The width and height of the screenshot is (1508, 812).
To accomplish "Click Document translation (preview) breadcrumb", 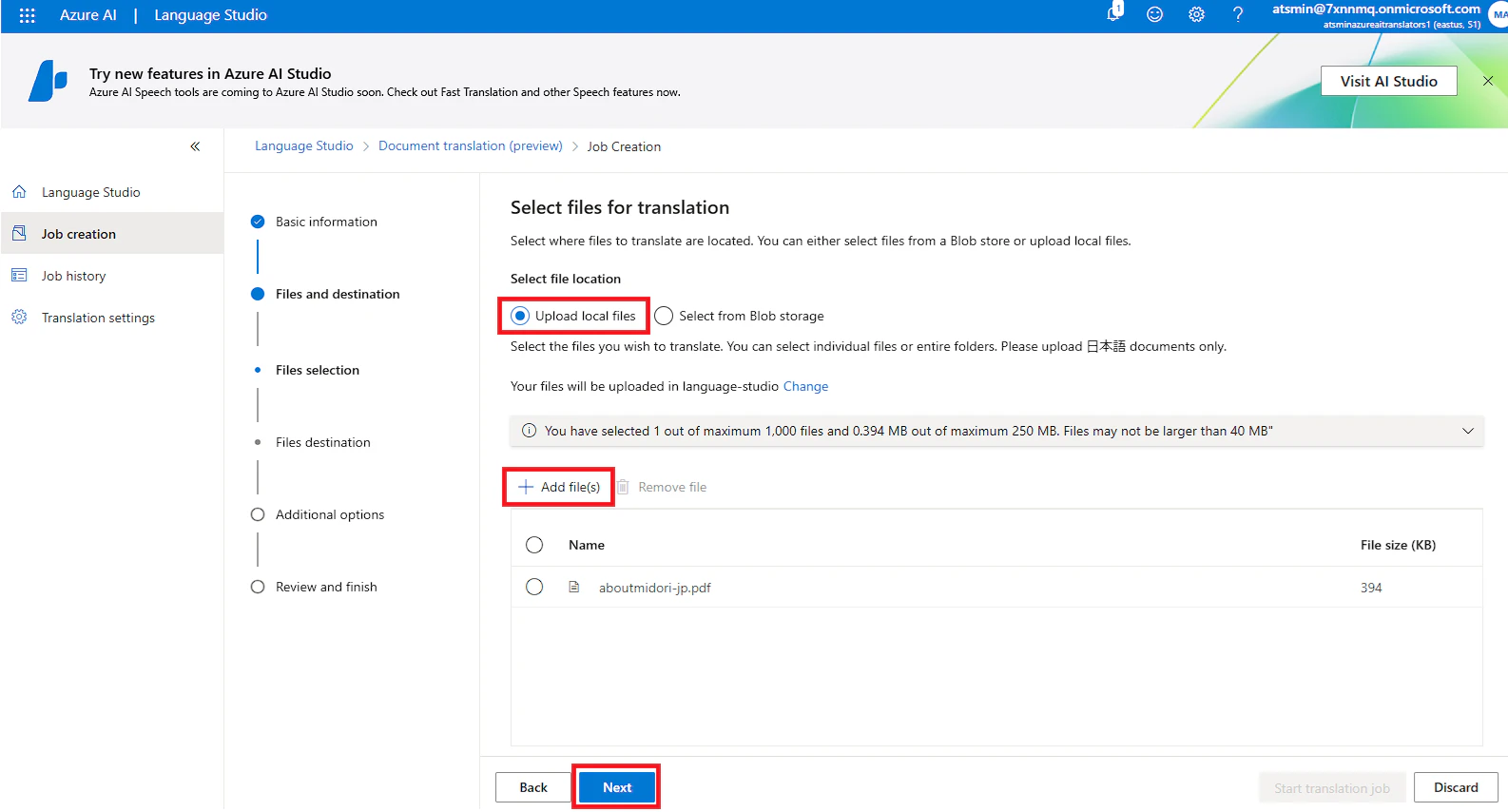I will pos(471,145).
